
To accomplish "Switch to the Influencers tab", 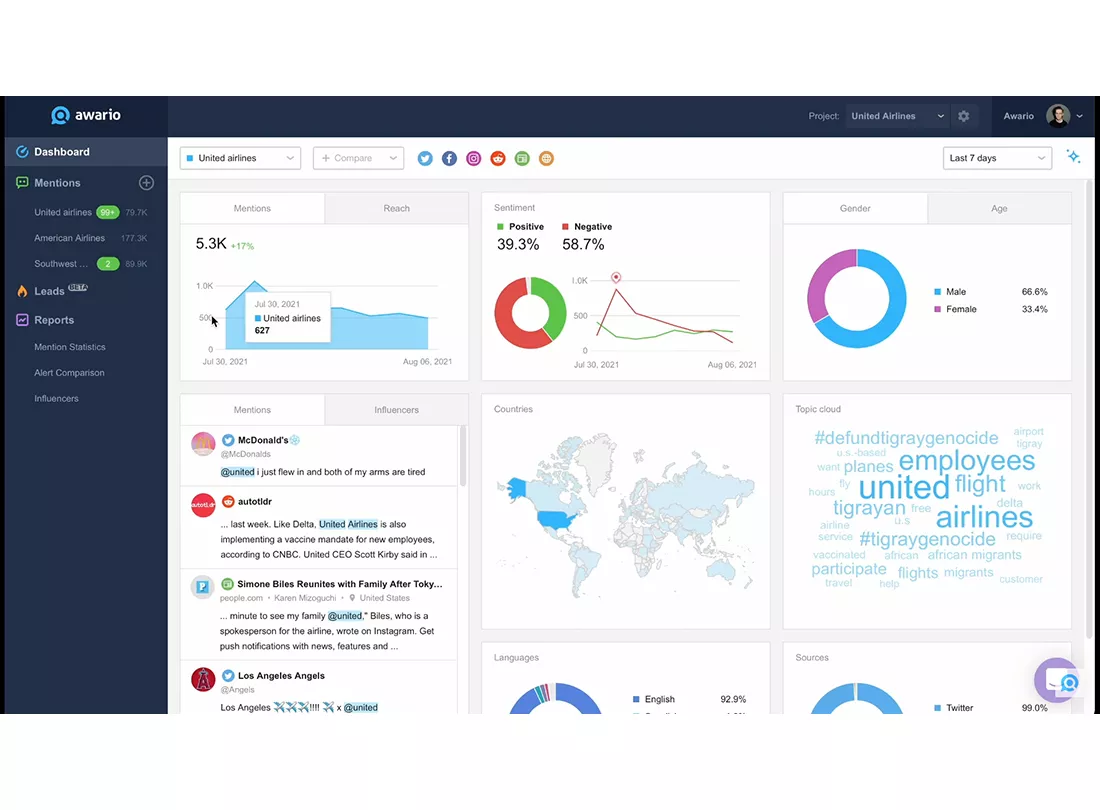I will (x=396, y=410).
